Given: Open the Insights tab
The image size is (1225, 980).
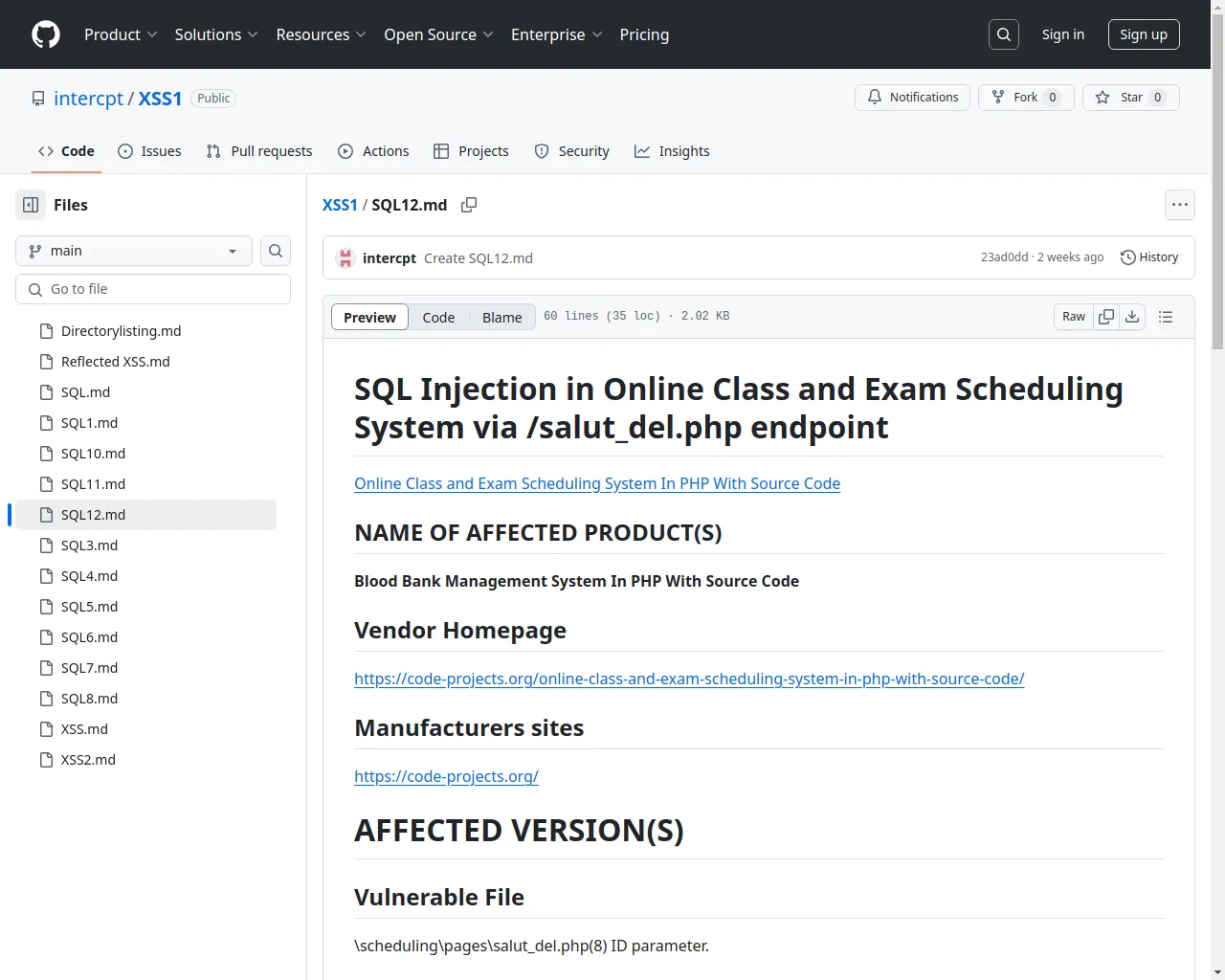Looking at the screenshot, I should click(x=672, y=151).
